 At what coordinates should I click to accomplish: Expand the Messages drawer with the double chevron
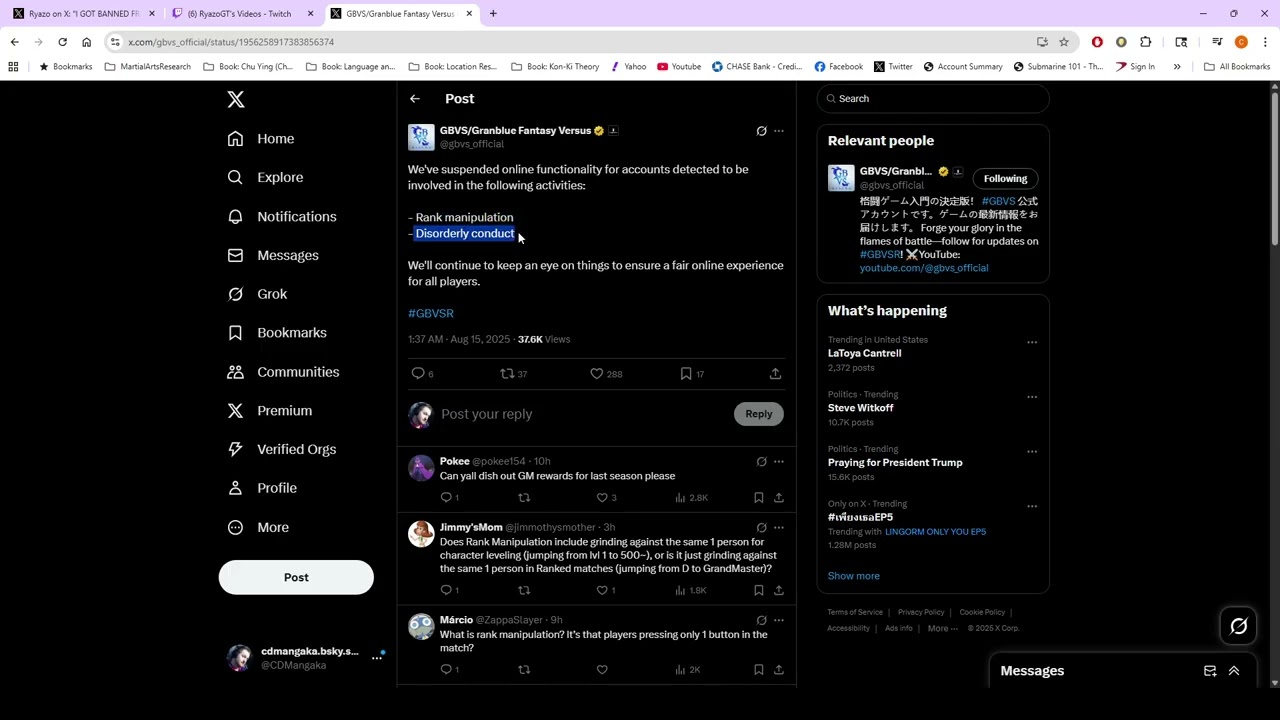click(x=1234, y=671)
